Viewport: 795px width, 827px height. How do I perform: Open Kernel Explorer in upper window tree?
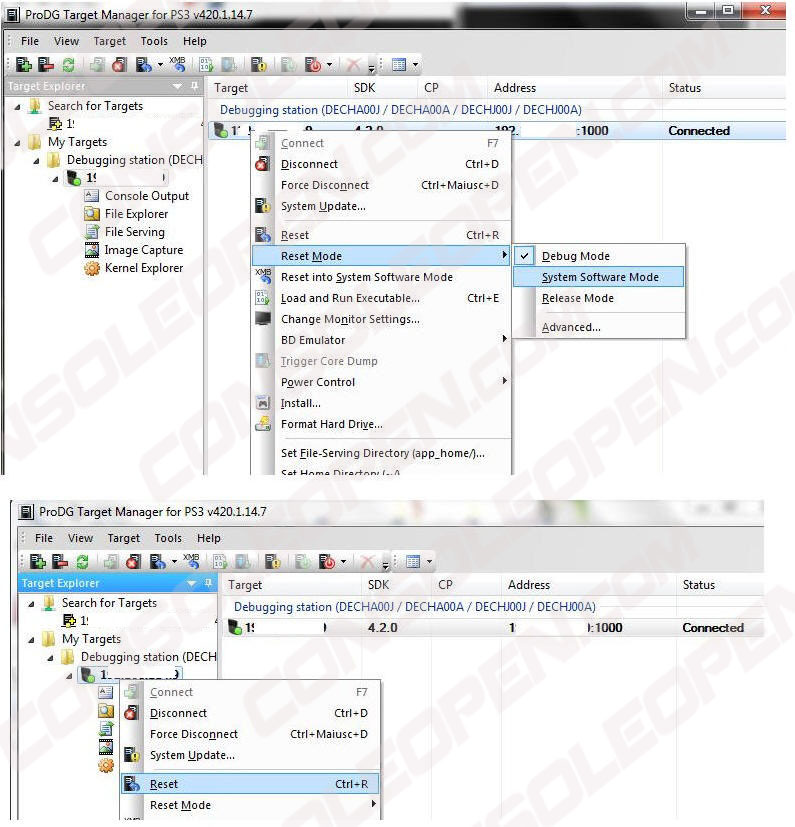tap(144, 268)
